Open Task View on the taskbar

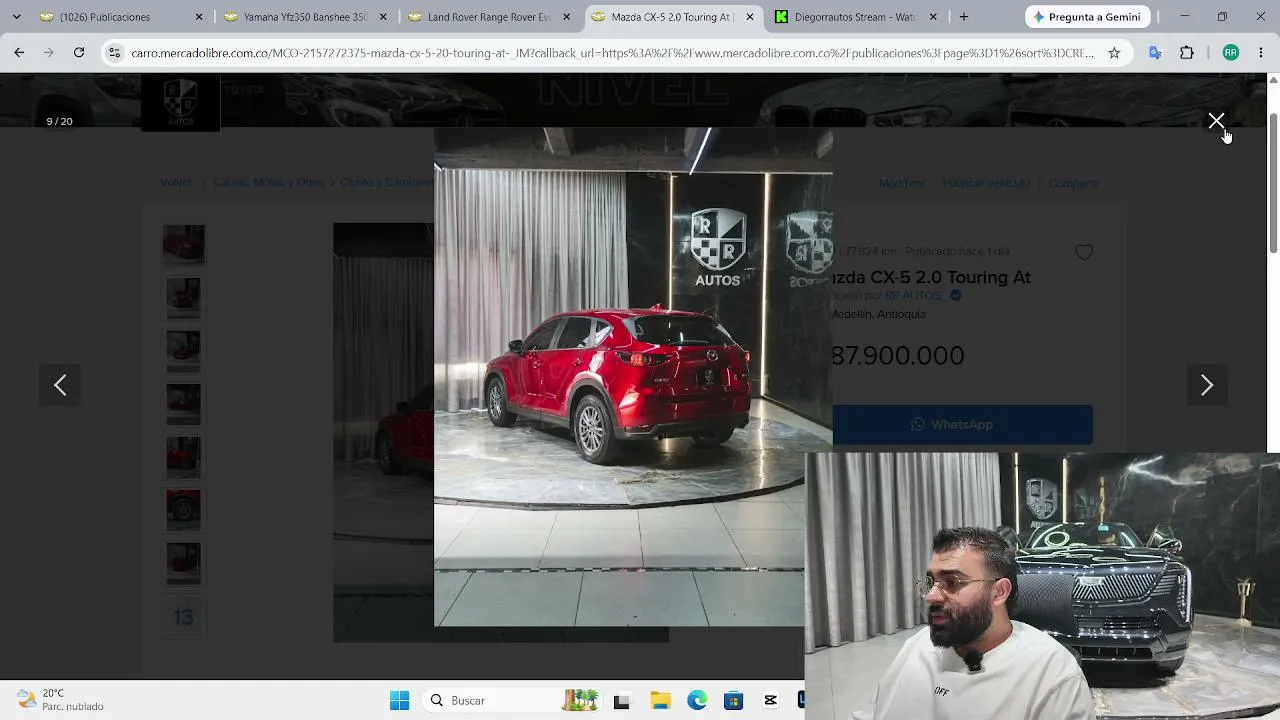pos(621,701)
